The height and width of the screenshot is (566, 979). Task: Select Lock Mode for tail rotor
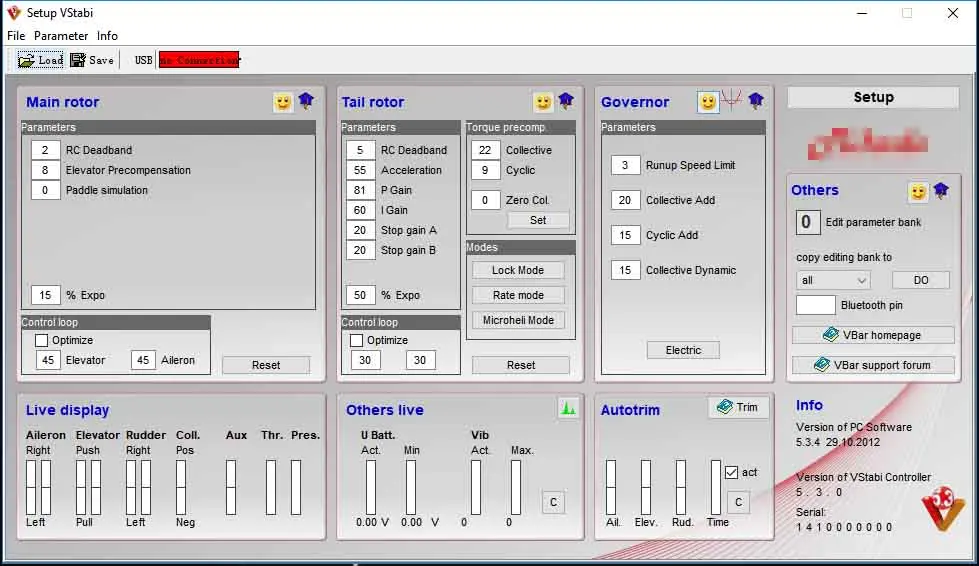point(518,270)
